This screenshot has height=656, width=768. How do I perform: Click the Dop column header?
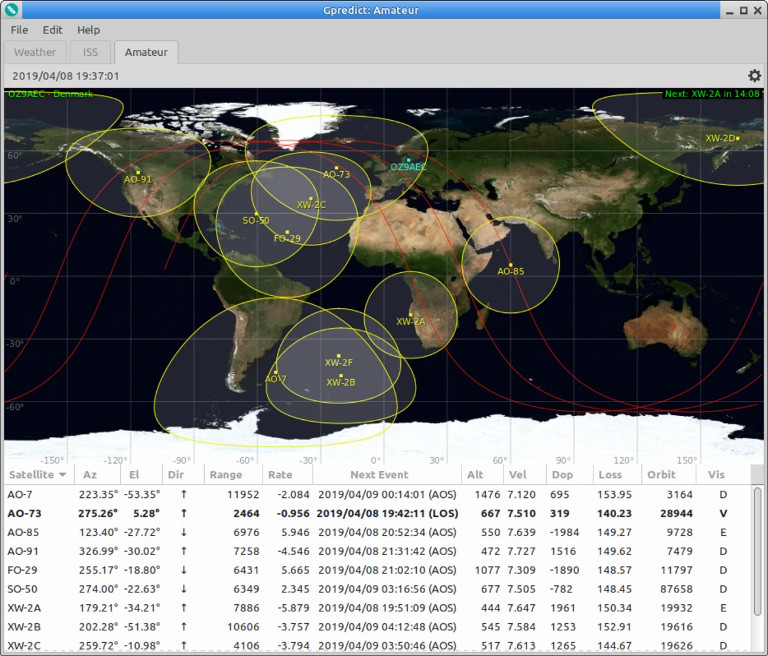(569, 474)
